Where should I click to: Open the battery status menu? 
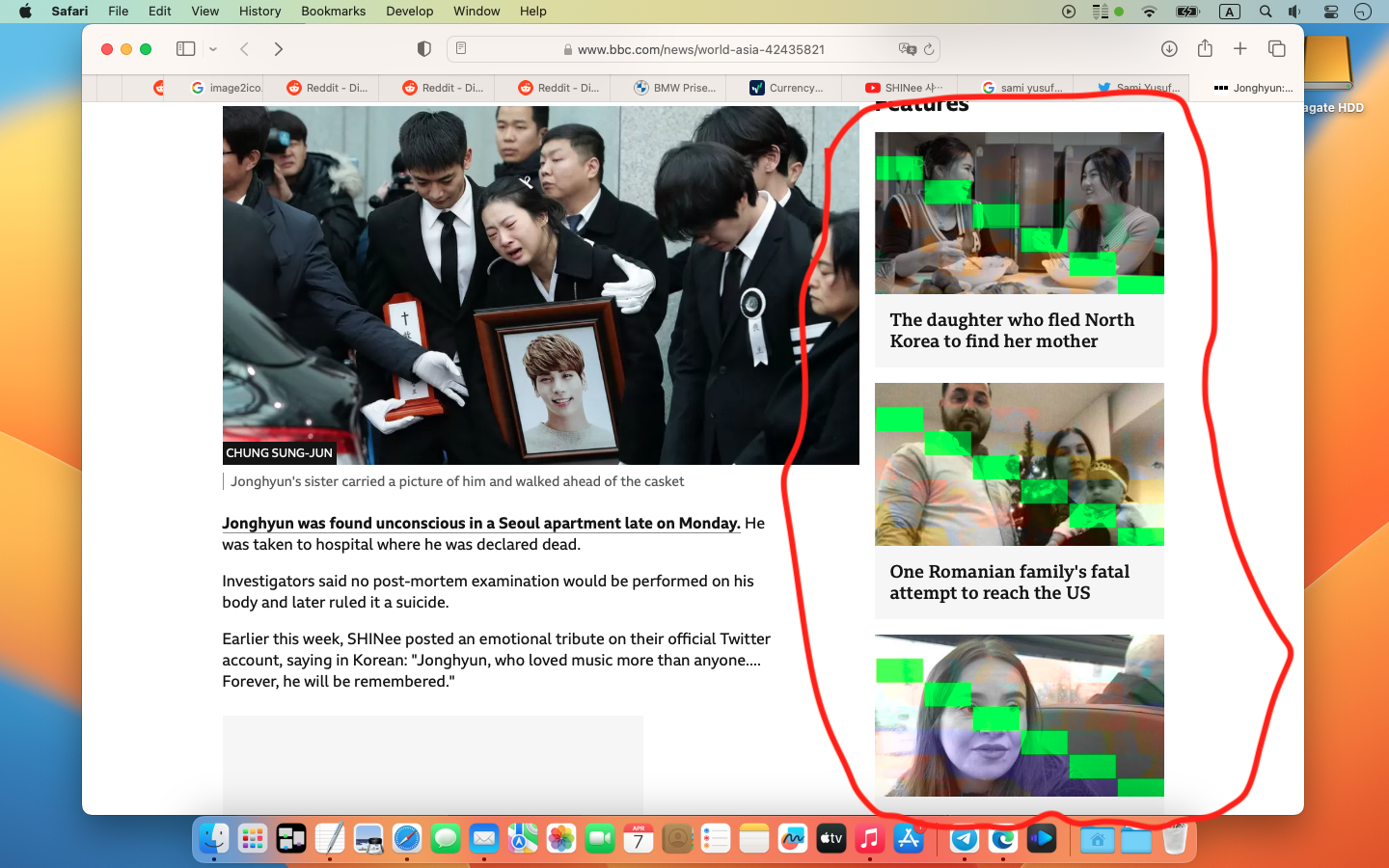tap(1188, 12)
